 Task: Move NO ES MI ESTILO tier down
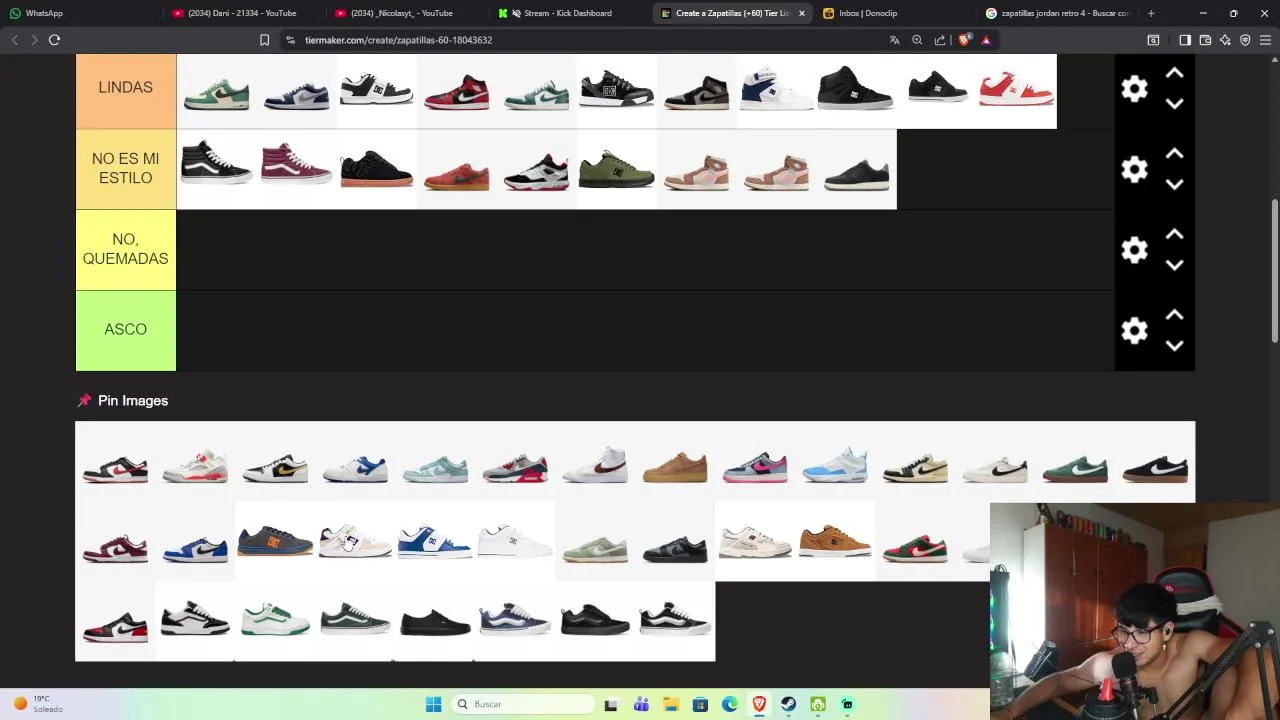coord(1175,185)
